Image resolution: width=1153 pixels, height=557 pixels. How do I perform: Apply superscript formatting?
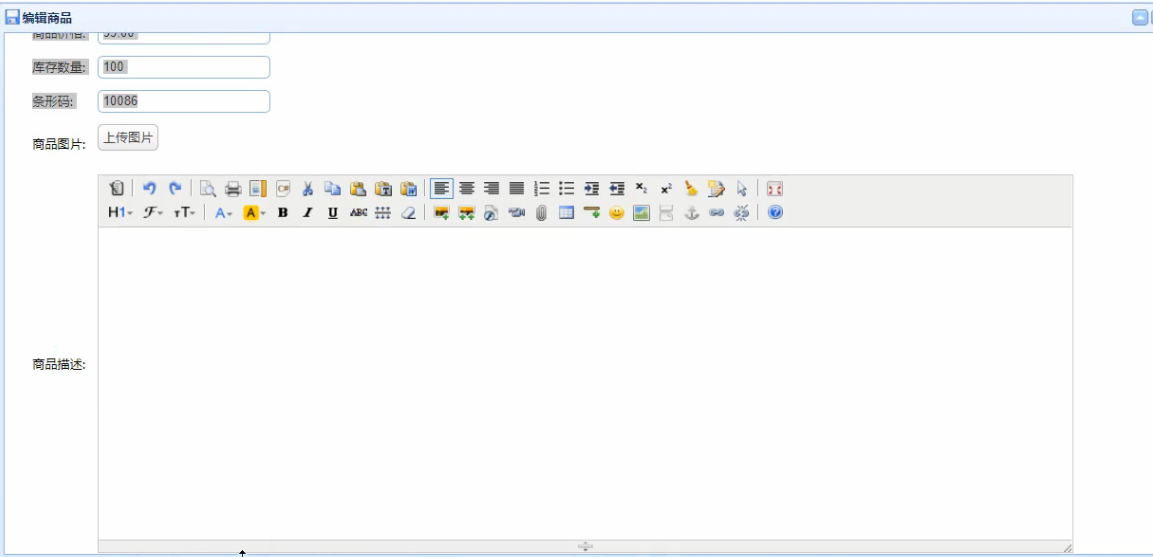666,189
